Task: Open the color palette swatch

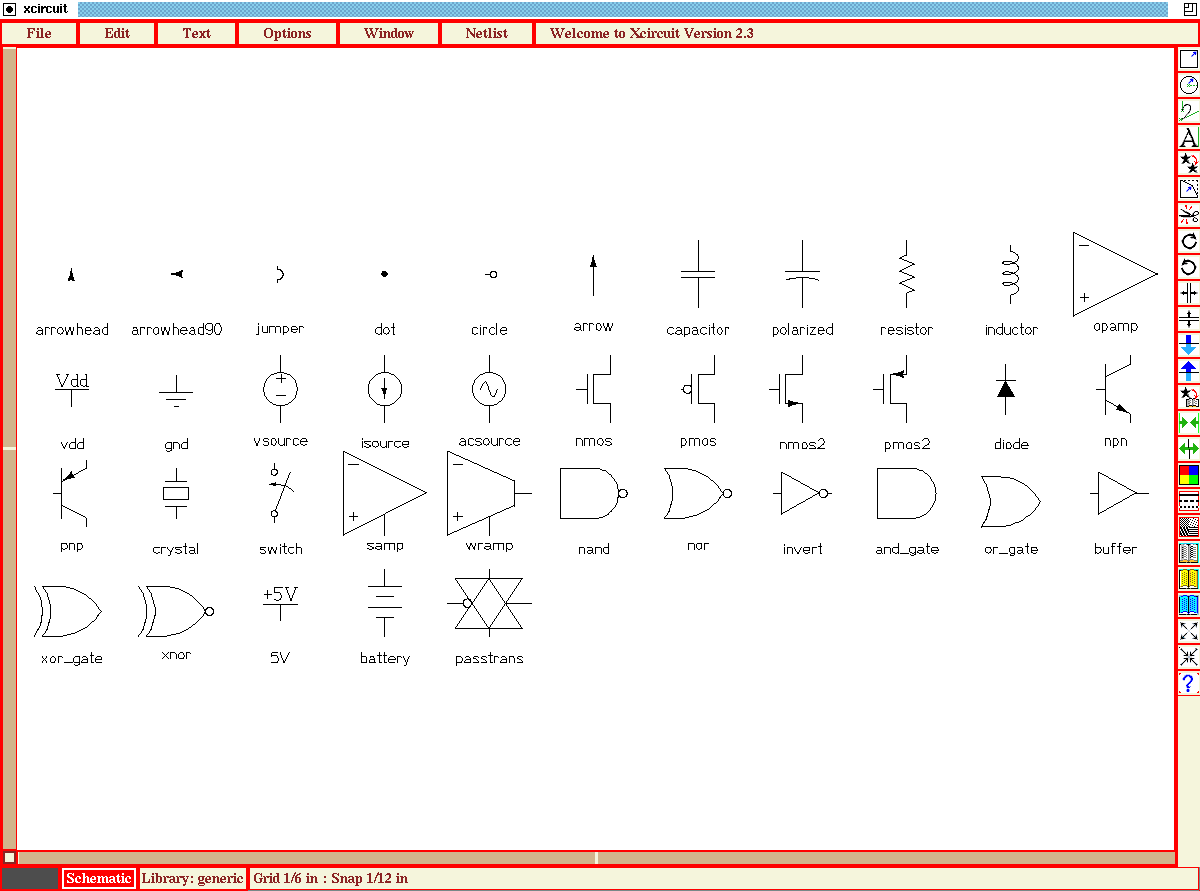Action: (x=1189, y=475)
